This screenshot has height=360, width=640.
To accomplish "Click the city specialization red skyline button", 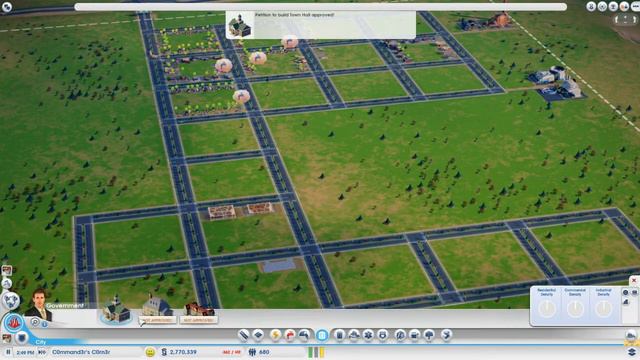I will click(x=13, y=323).
